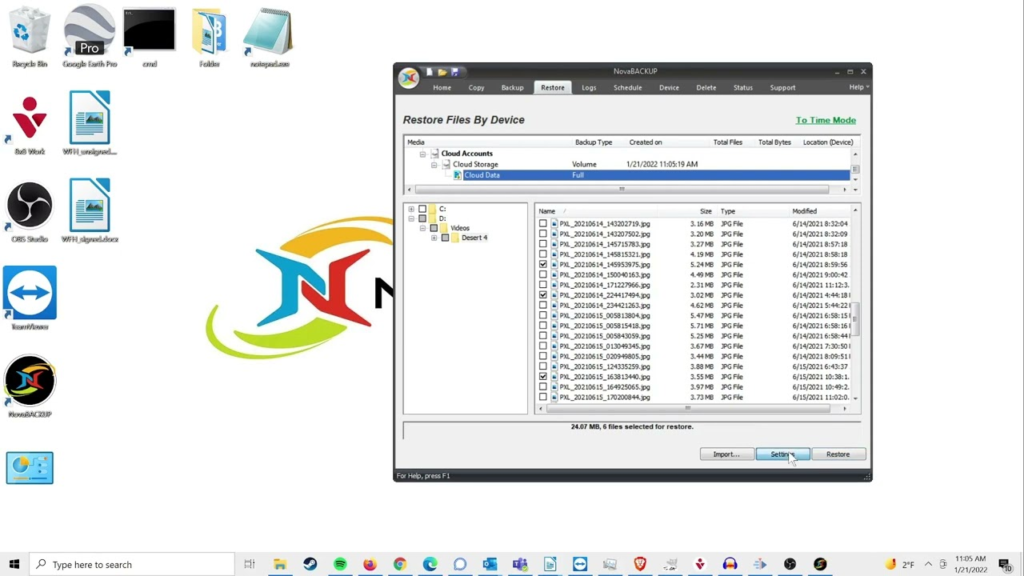Open Spotify from the taskbar
Viewport: 1024px width, 576px height.
(x=340, y=565)
